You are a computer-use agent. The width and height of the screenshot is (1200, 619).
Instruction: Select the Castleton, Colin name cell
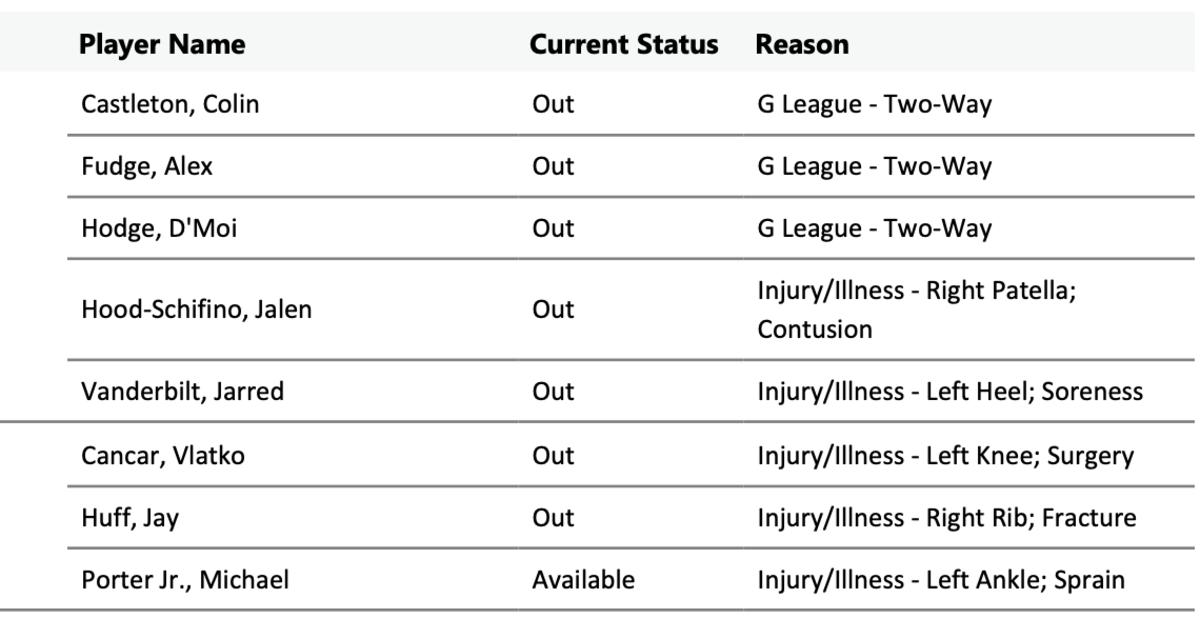coord(170,104)
